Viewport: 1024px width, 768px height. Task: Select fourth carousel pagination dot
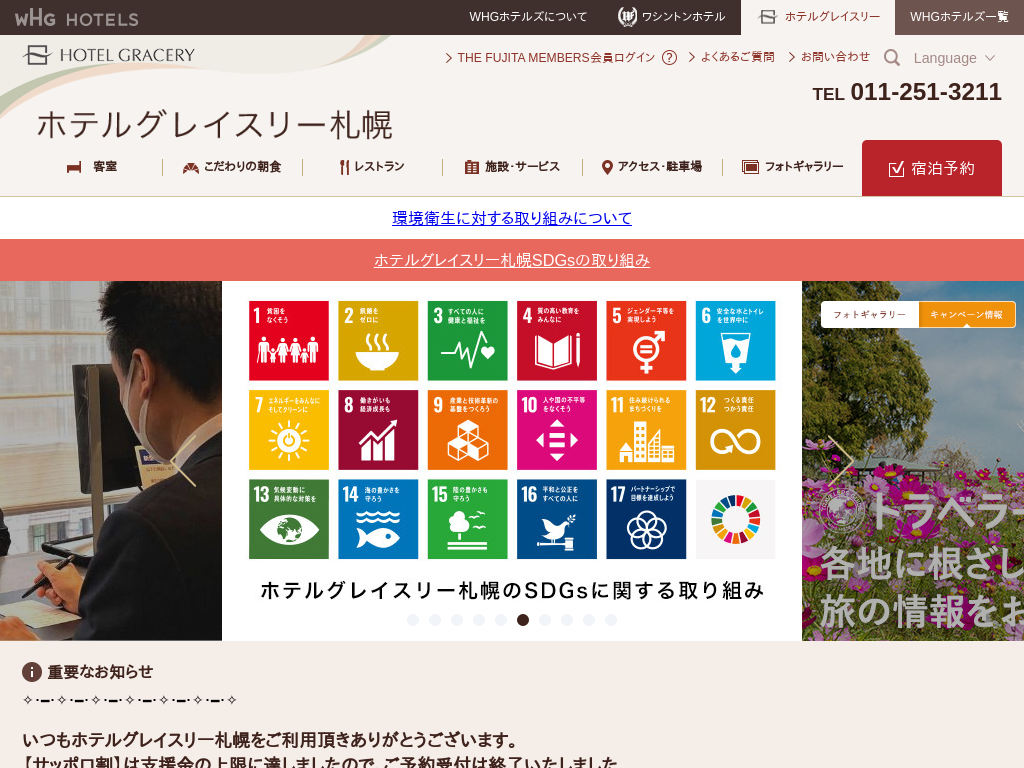[x=479, y=620]
